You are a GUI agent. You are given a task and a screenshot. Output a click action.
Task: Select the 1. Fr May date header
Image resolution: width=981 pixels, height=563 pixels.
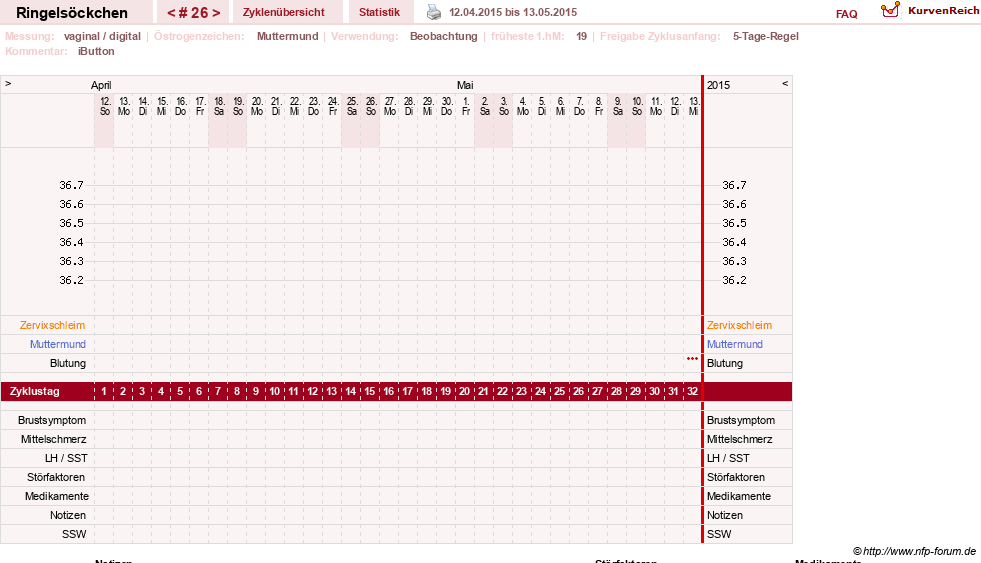coord(465,106)
